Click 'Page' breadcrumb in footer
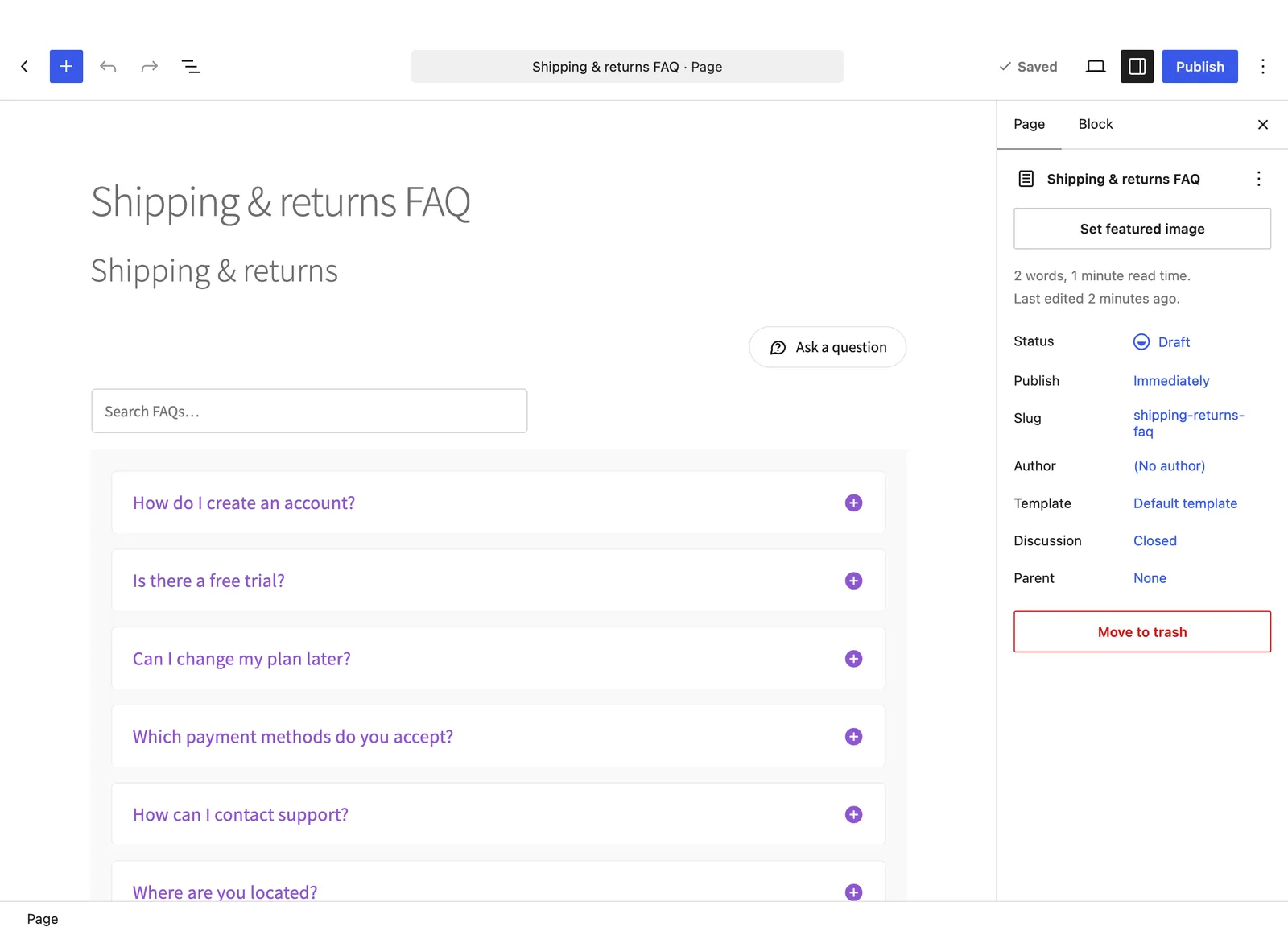Viewport: 1288px width, 935px height. pyautogui.click(x=43, y=919)
